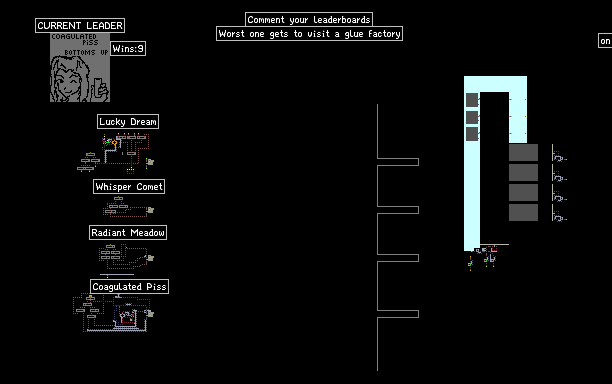
Task: Select the horse icon under Whisper Comet
Action: pos(150,210)
